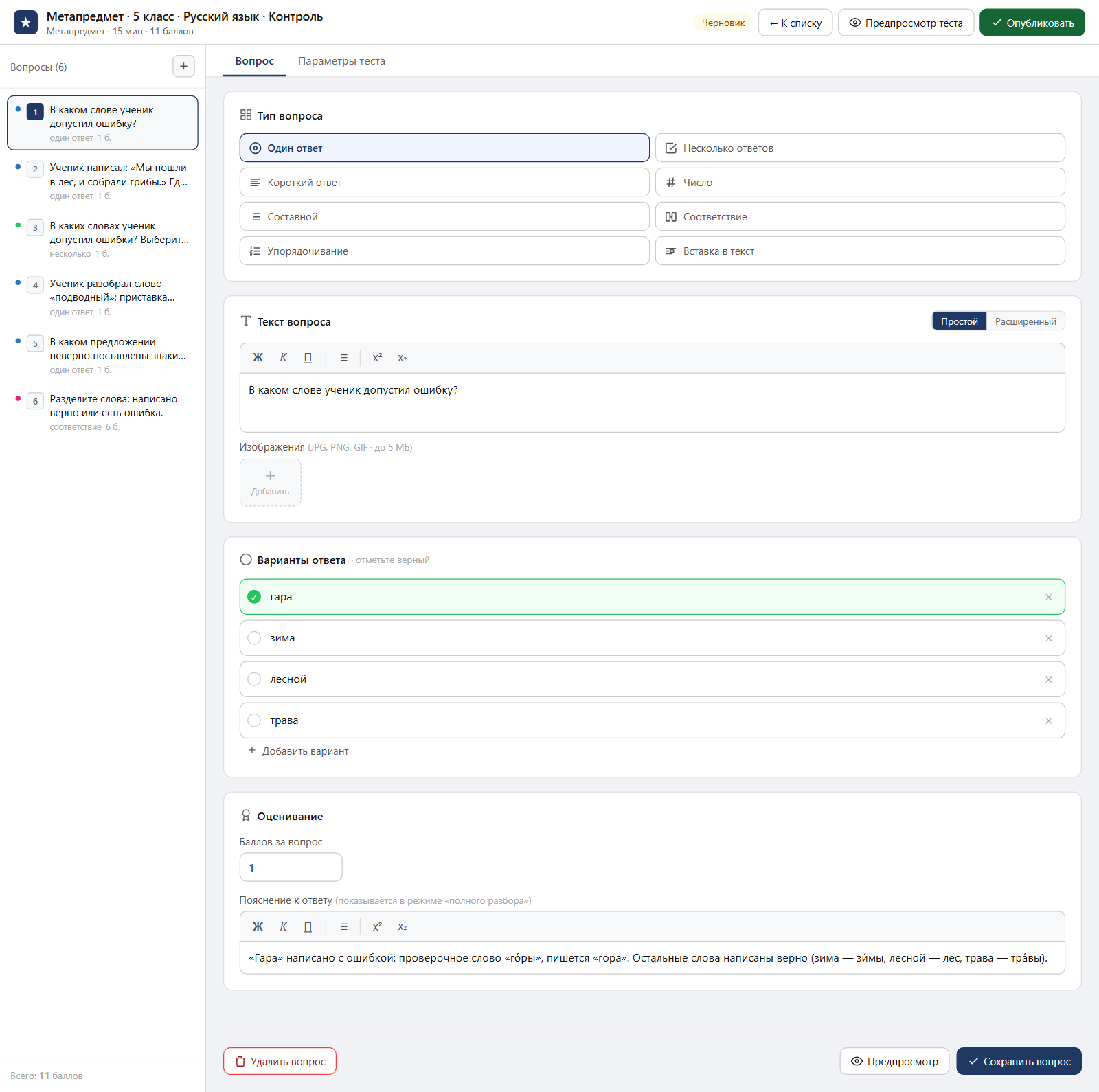Switch editor to Расширенный mode
1099x1092 pixels.
click(1026, 321)
